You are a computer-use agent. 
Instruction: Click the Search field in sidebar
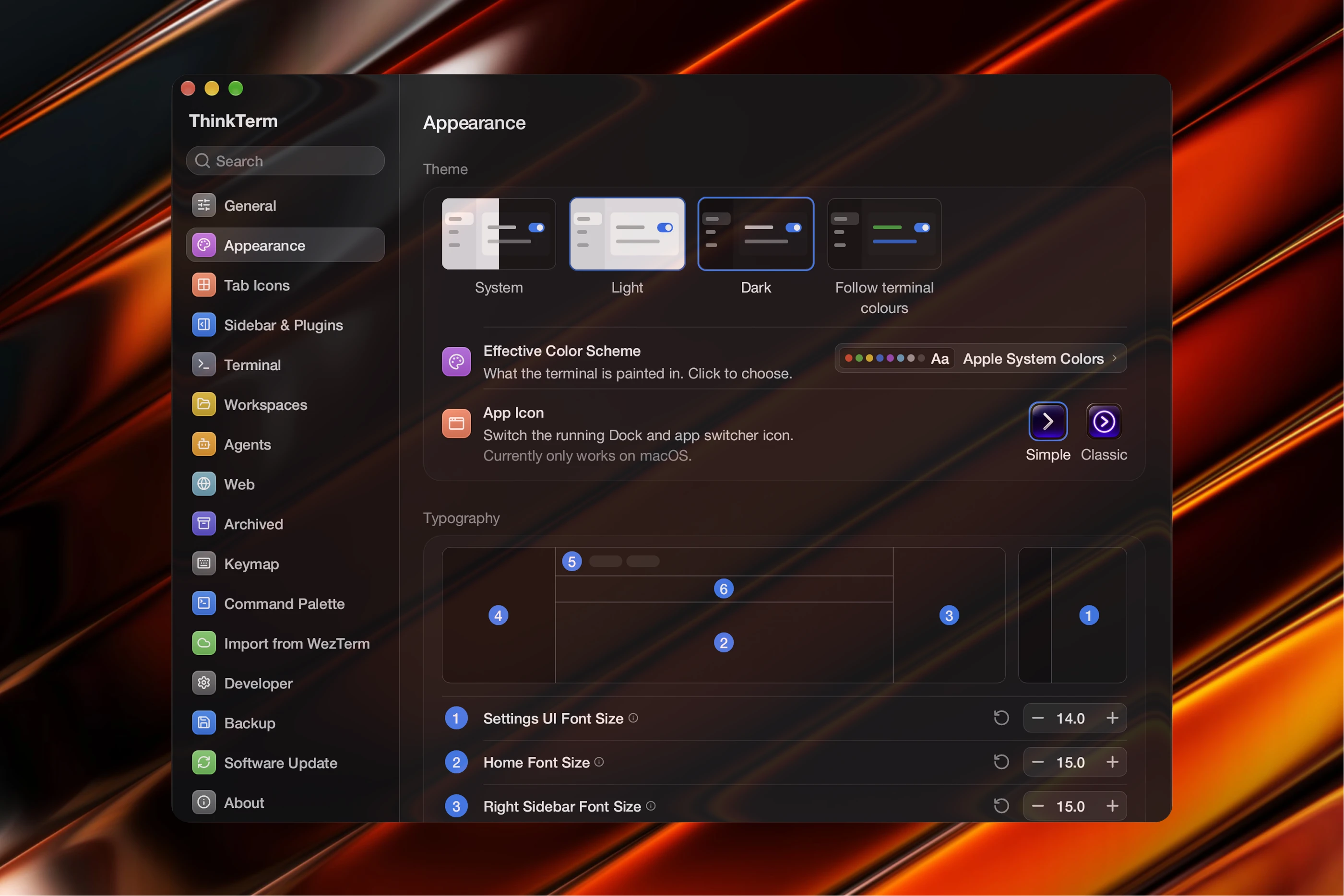coord(285,161)
